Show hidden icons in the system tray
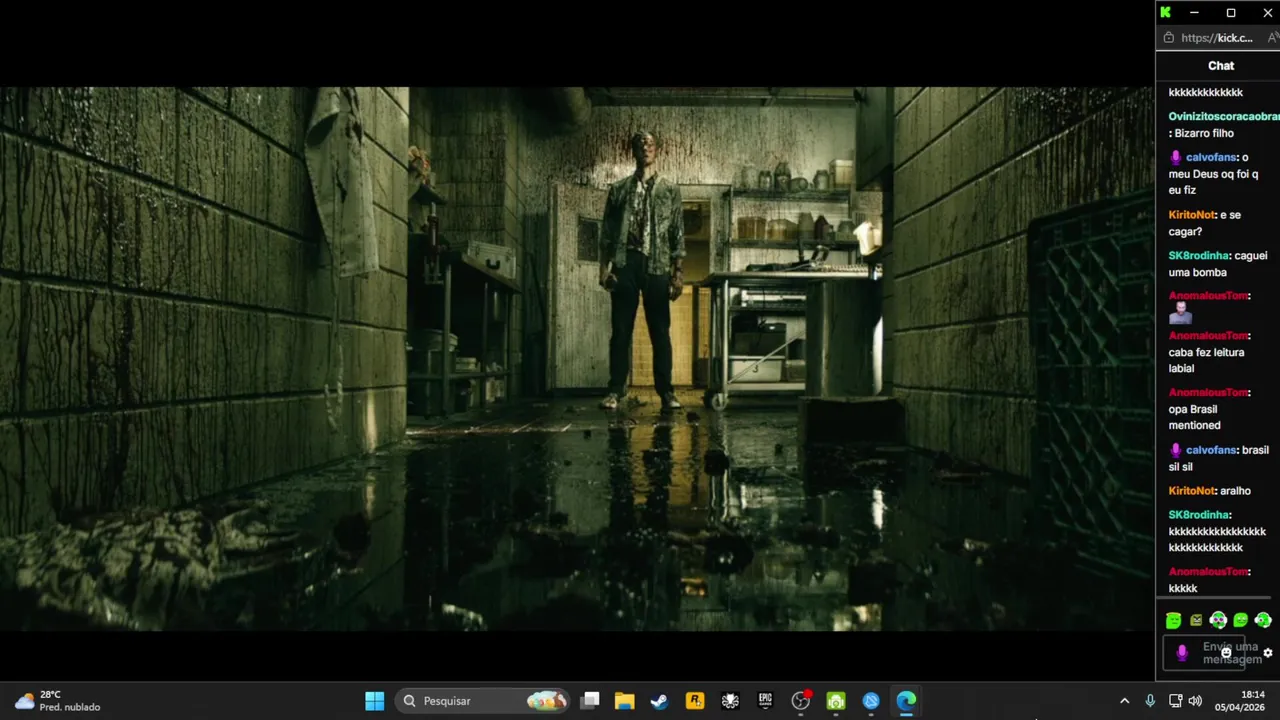 1124,701
